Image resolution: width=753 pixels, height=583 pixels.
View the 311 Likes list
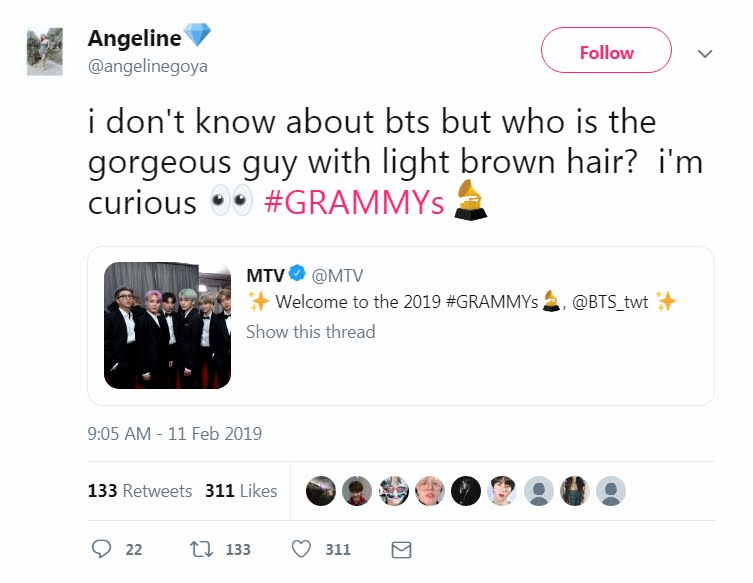(241, 491)
